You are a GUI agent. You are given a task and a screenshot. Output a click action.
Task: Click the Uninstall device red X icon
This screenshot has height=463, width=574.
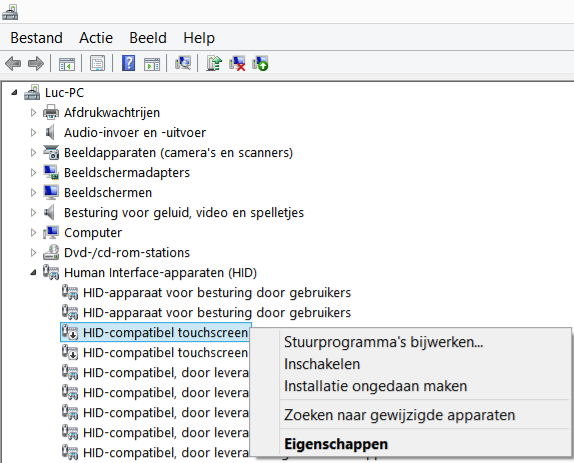pyautogui.click(x=237, y=63)
